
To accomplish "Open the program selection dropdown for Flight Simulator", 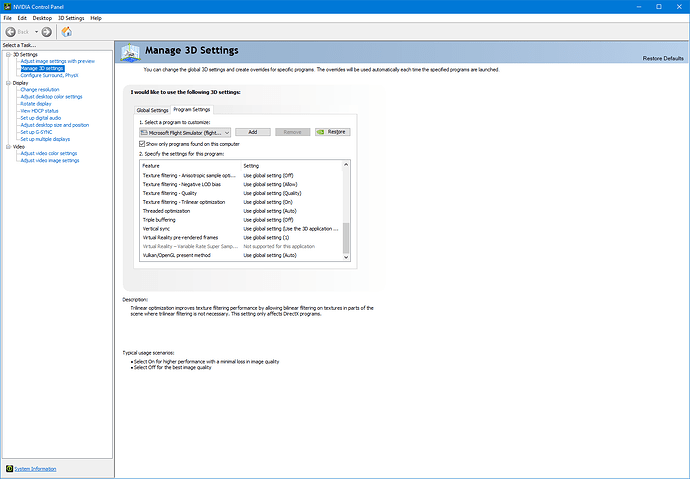I will [227, 132].
